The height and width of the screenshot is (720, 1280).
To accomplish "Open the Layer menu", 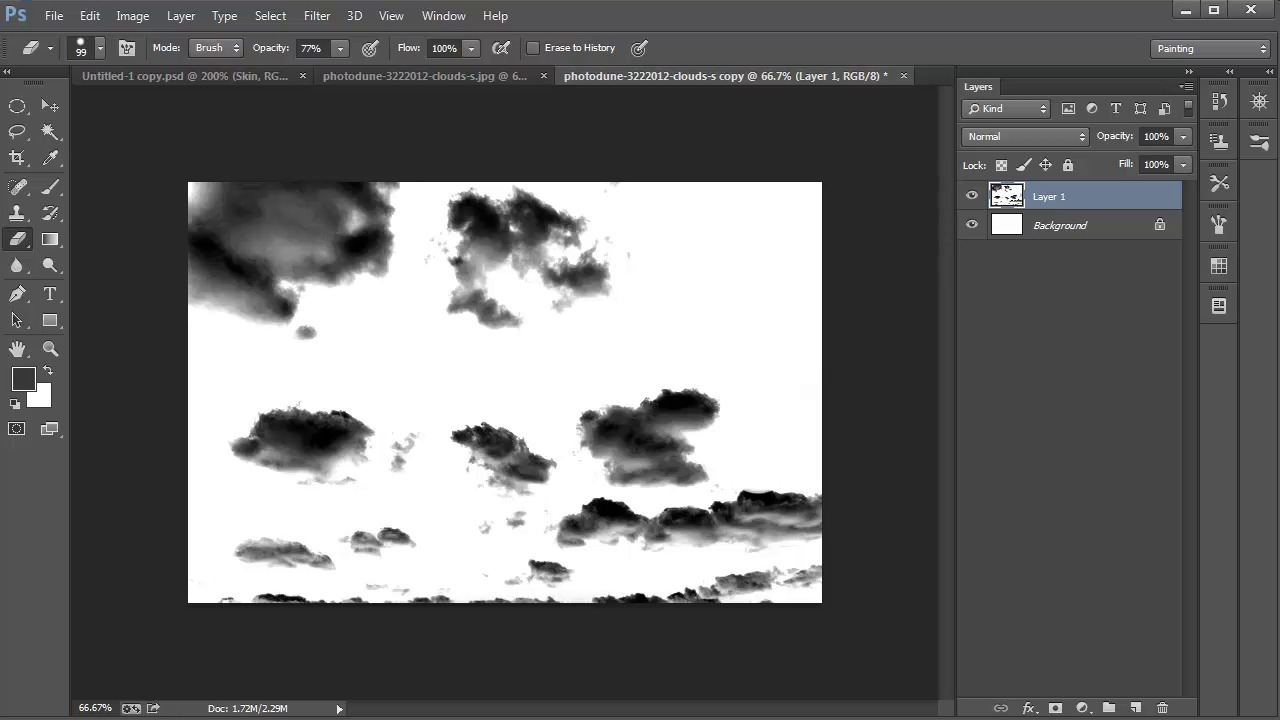I will (181, 16).
